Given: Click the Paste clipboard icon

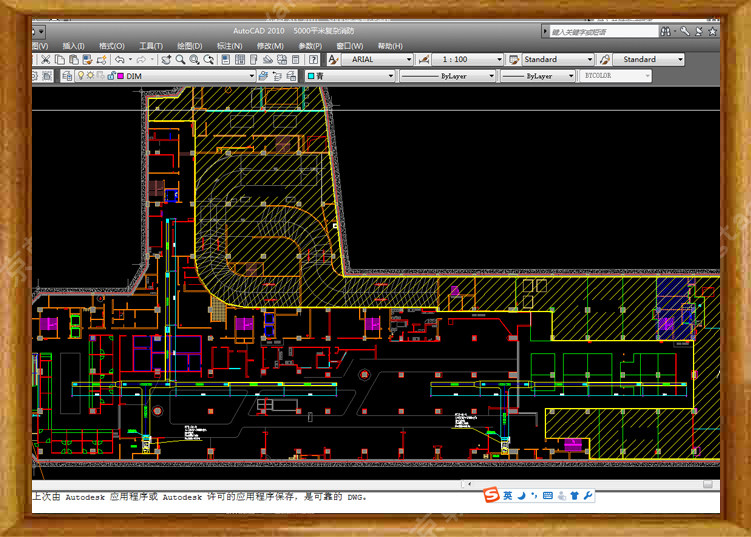Looking at the screenshot, I should (x=74, y=59).
